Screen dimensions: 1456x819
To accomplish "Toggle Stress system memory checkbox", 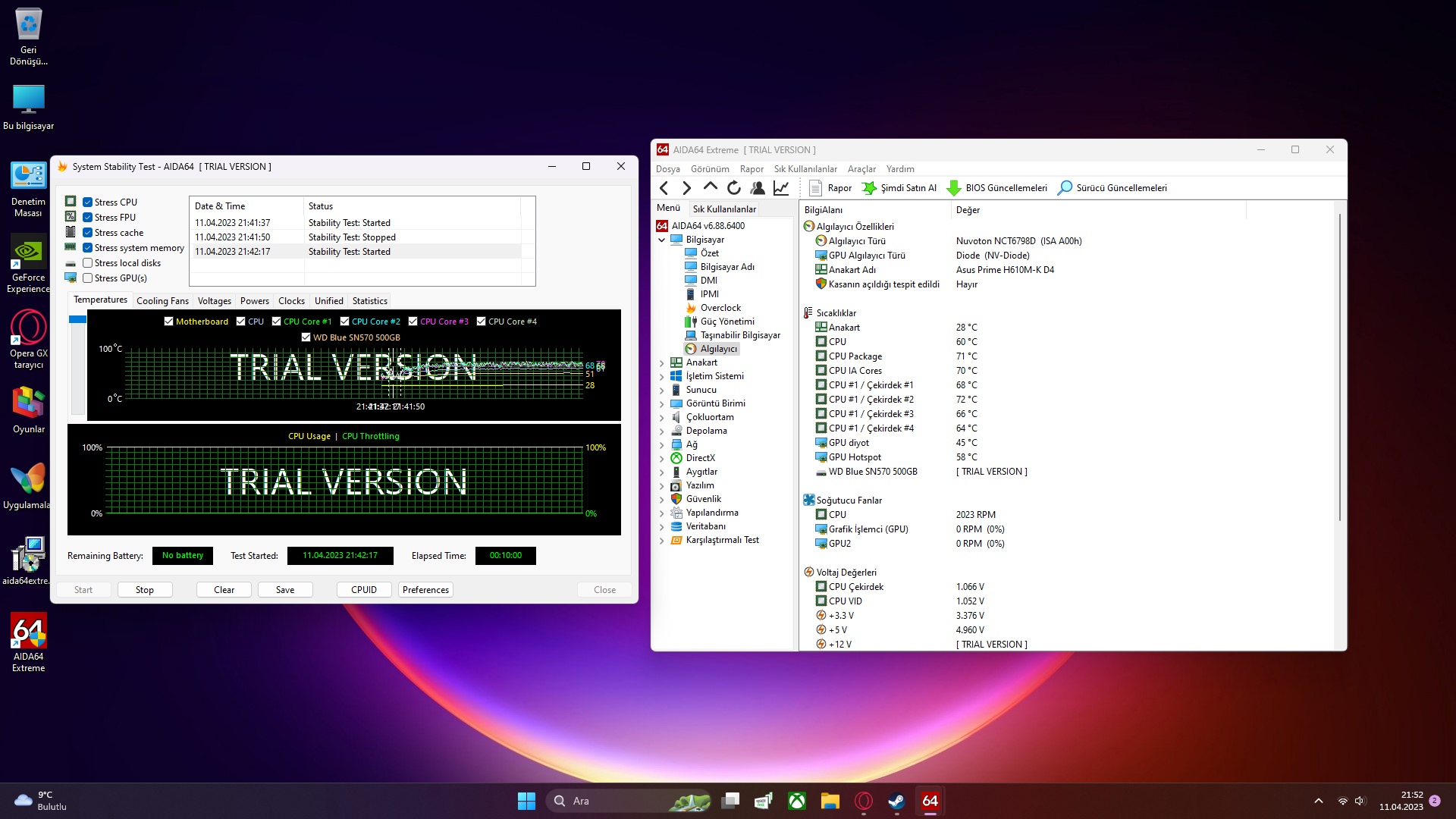I will coord(88,248).
